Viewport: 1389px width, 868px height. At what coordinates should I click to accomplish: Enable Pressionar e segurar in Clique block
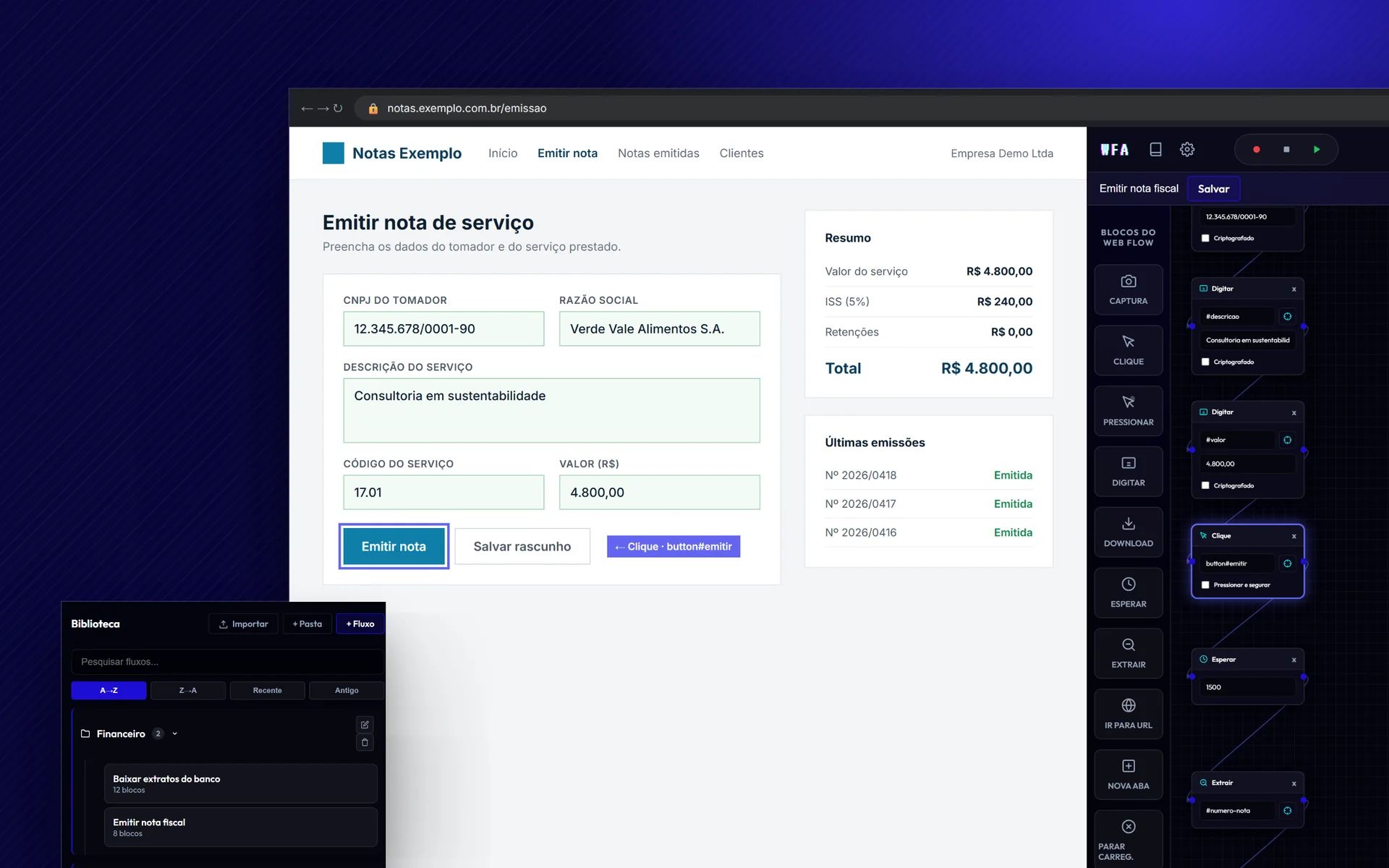pos(1205,585)
